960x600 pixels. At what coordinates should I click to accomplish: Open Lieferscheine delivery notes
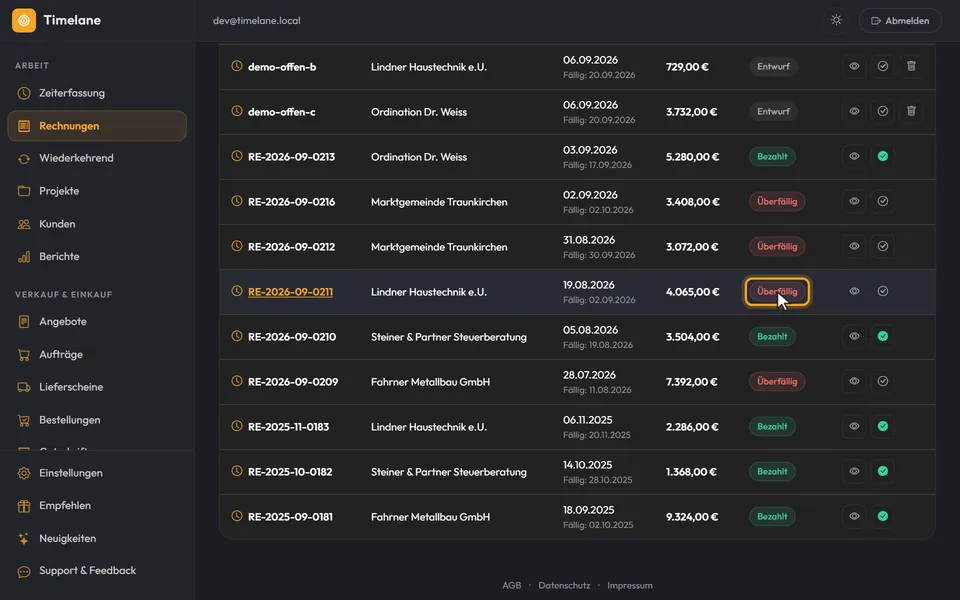click(x=97, y=387)
